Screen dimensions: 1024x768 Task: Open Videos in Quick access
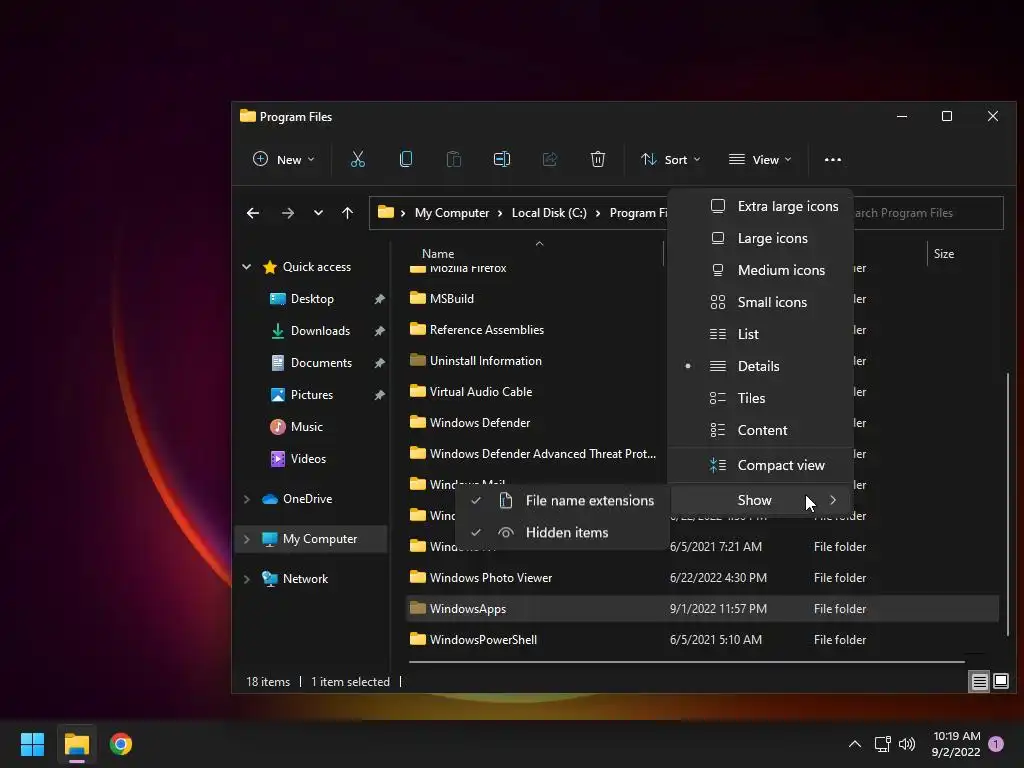308,459
